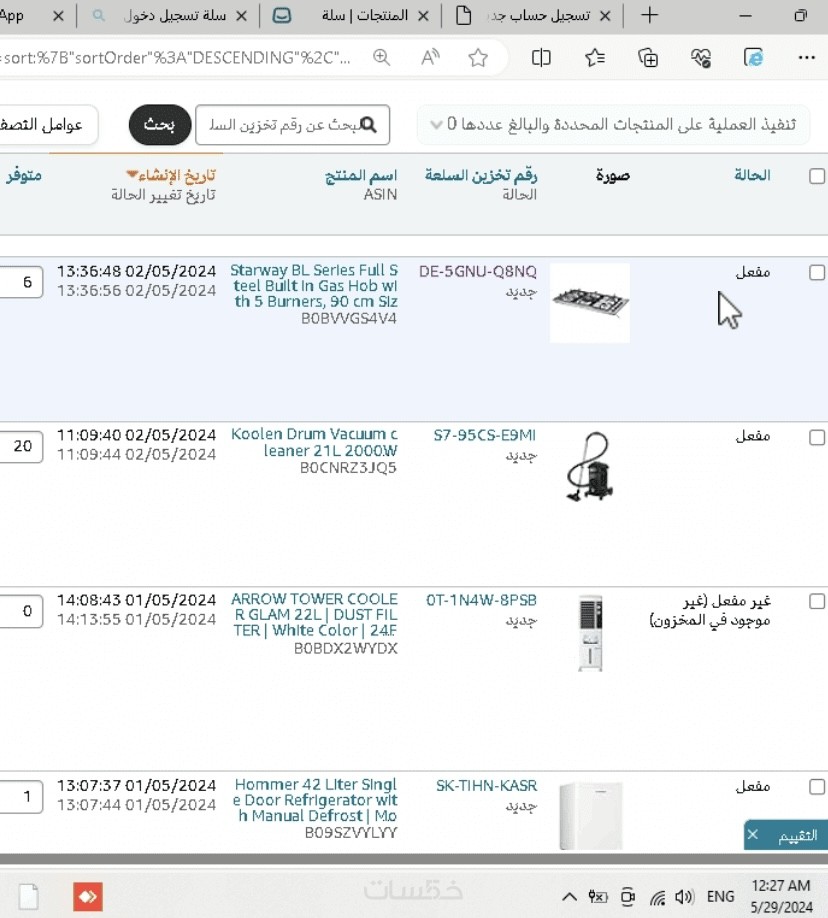Screen dimensions: 828x918
Task: Open the Read Aloud icon in address bar
Action: [x=430, y=57]
